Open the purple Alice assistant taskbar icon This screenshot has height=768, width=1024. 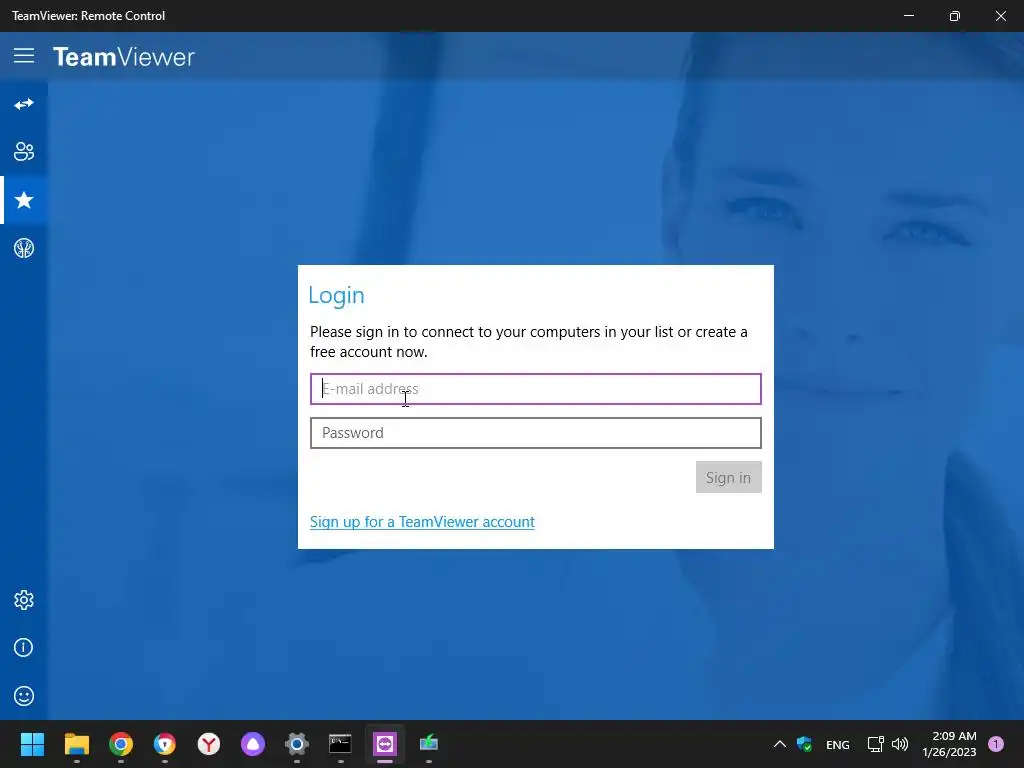click(x=253, y=744)
